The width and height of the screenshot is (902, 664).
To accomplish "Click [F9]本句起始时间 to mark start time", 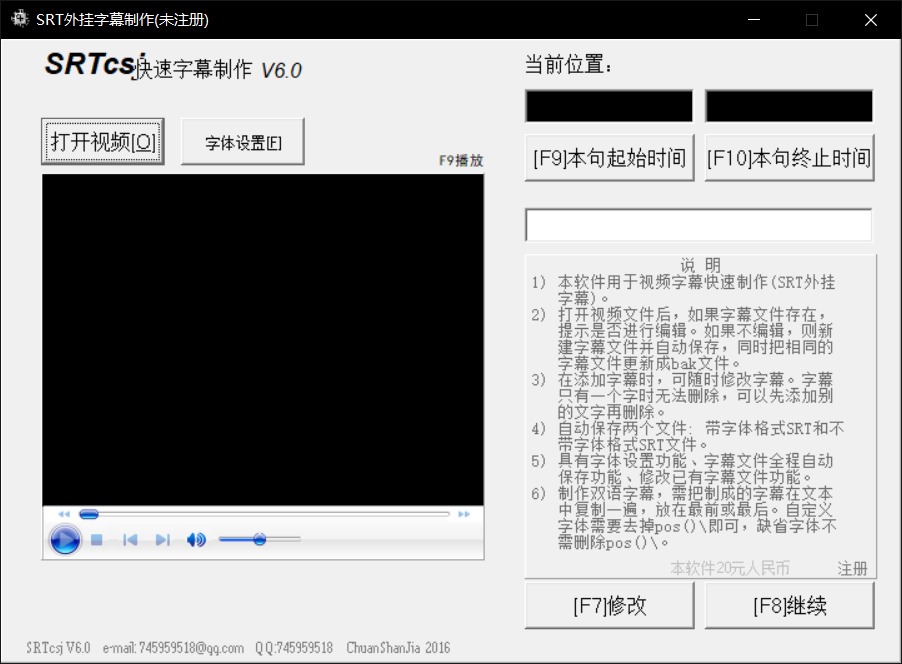I will 608,158.
